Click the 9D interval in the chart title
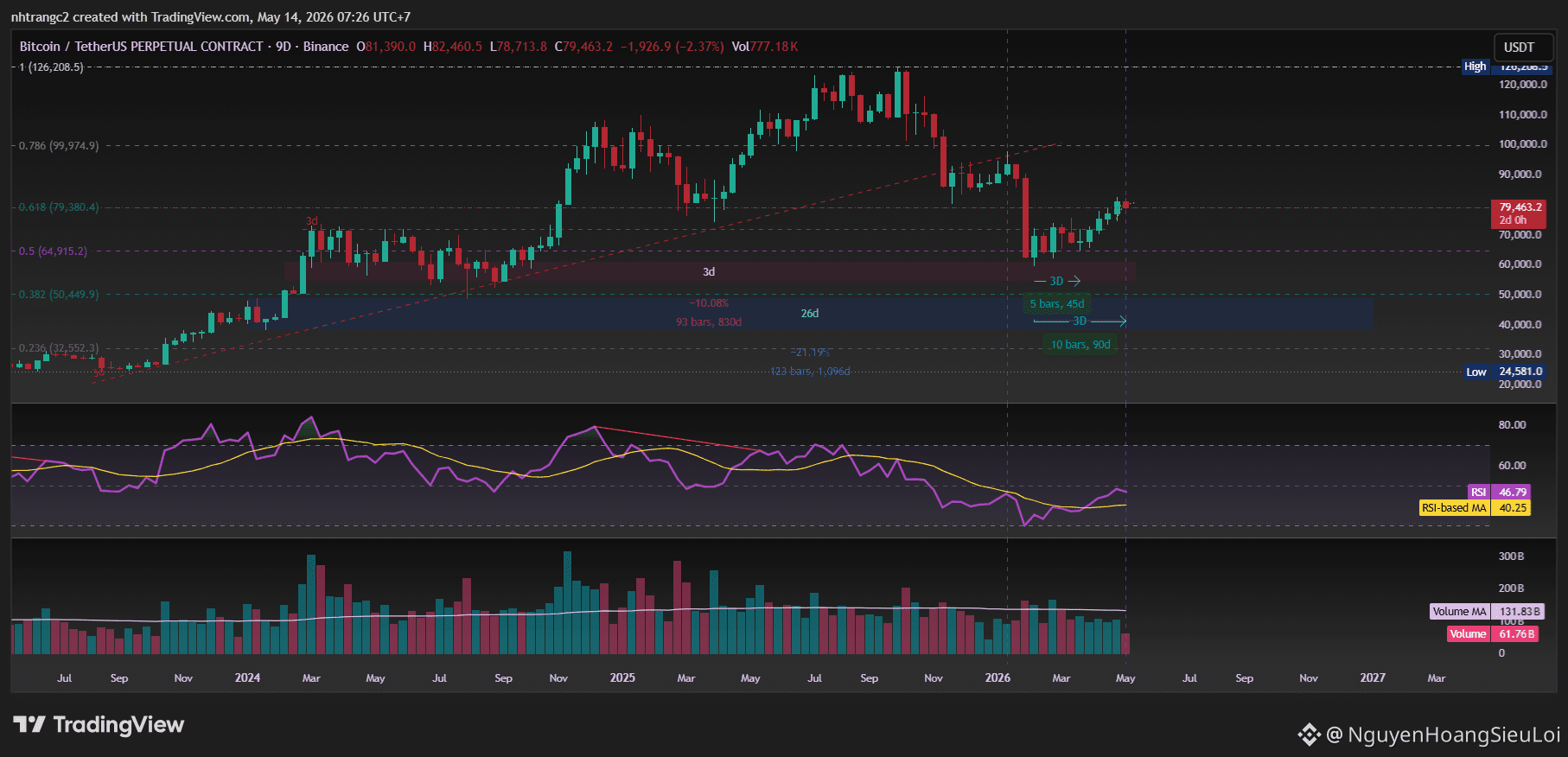Viewport: 1568px width, 757px height. 283,47
